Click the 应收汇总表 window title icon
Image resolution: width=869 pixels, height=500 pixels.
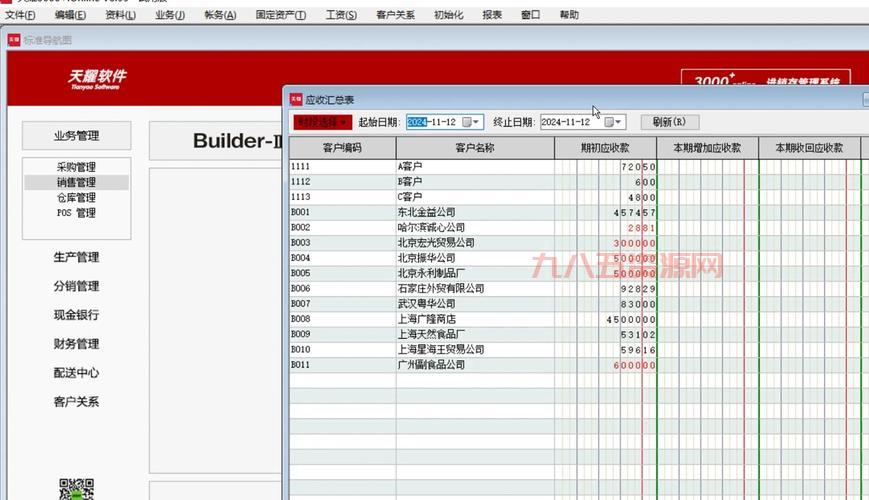pyautogui.click(x=296, y=100)
